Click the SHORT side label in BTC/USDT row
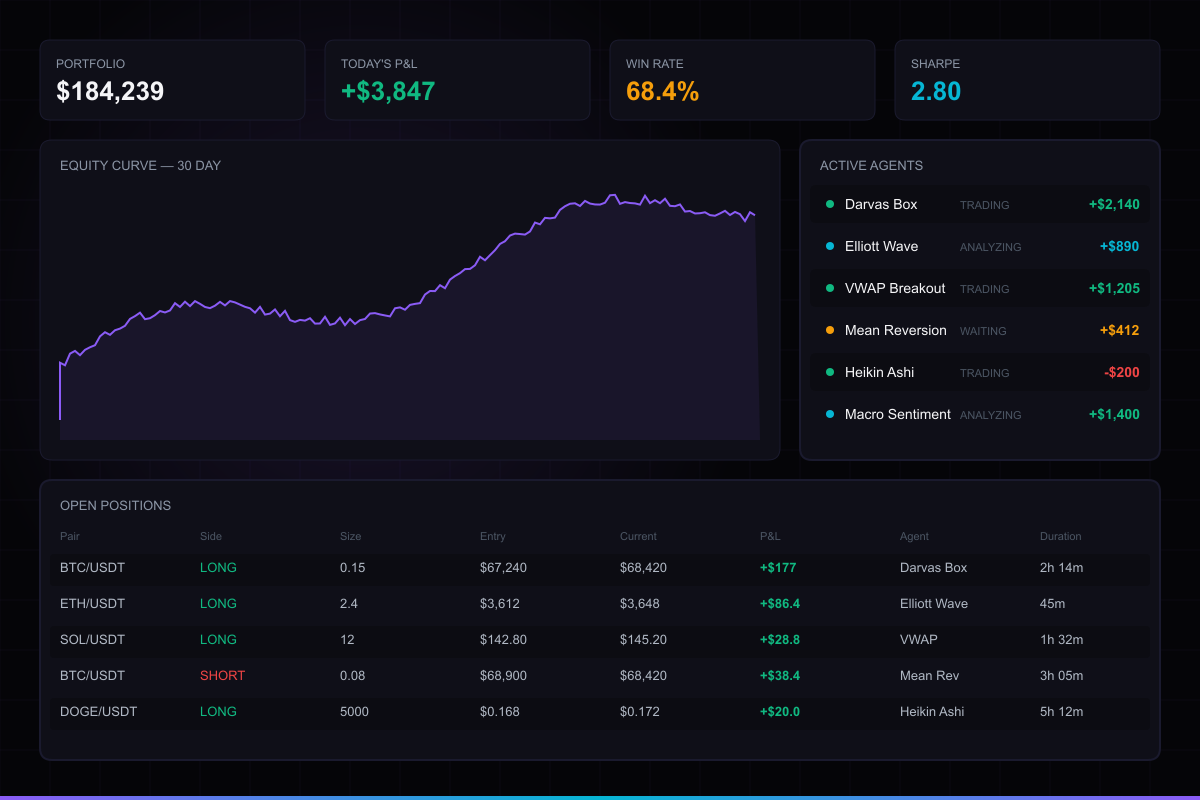This screenshot has height=800, width=1200. point(222,676)
